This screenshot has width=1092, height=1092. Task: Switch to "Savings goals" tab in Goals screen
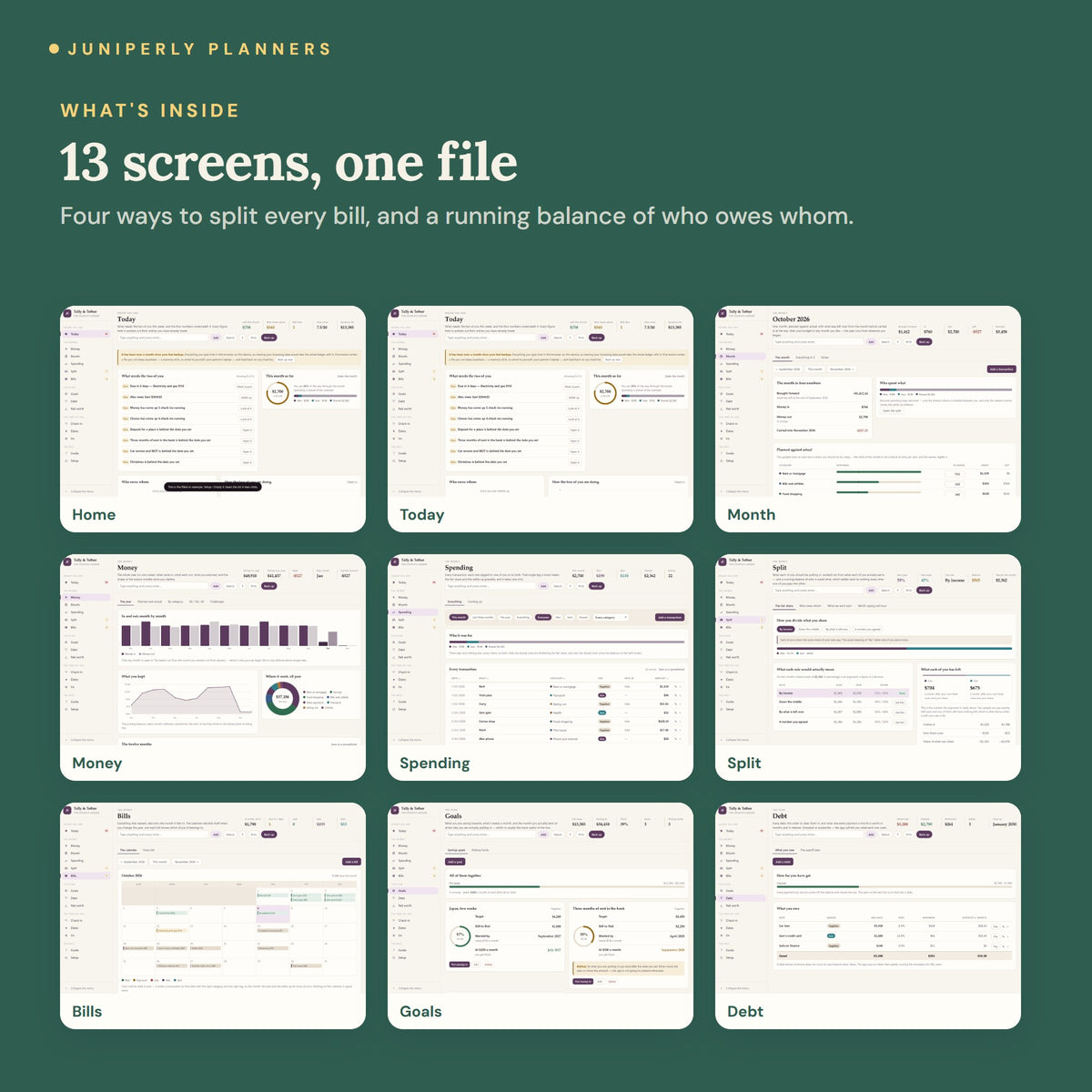point(457,850)
